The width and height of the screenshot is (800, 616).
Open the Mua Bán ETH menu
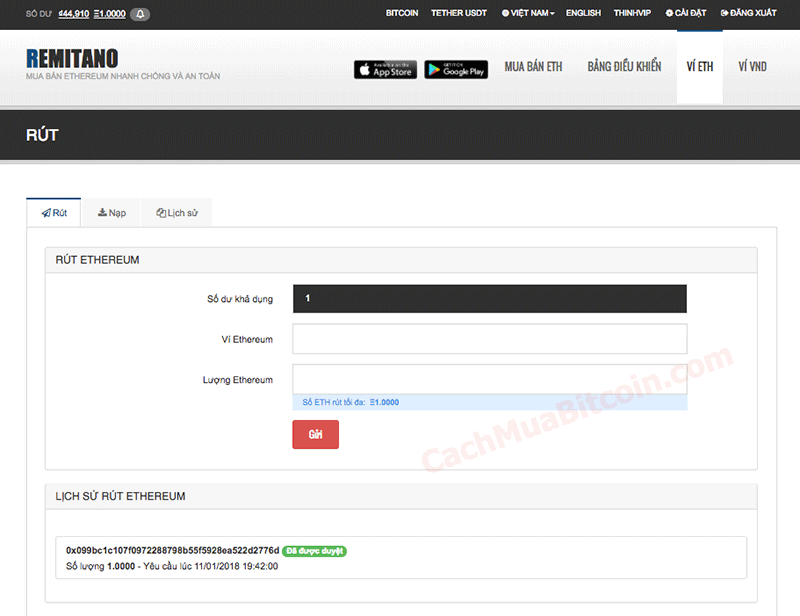[x=533, y=67]
